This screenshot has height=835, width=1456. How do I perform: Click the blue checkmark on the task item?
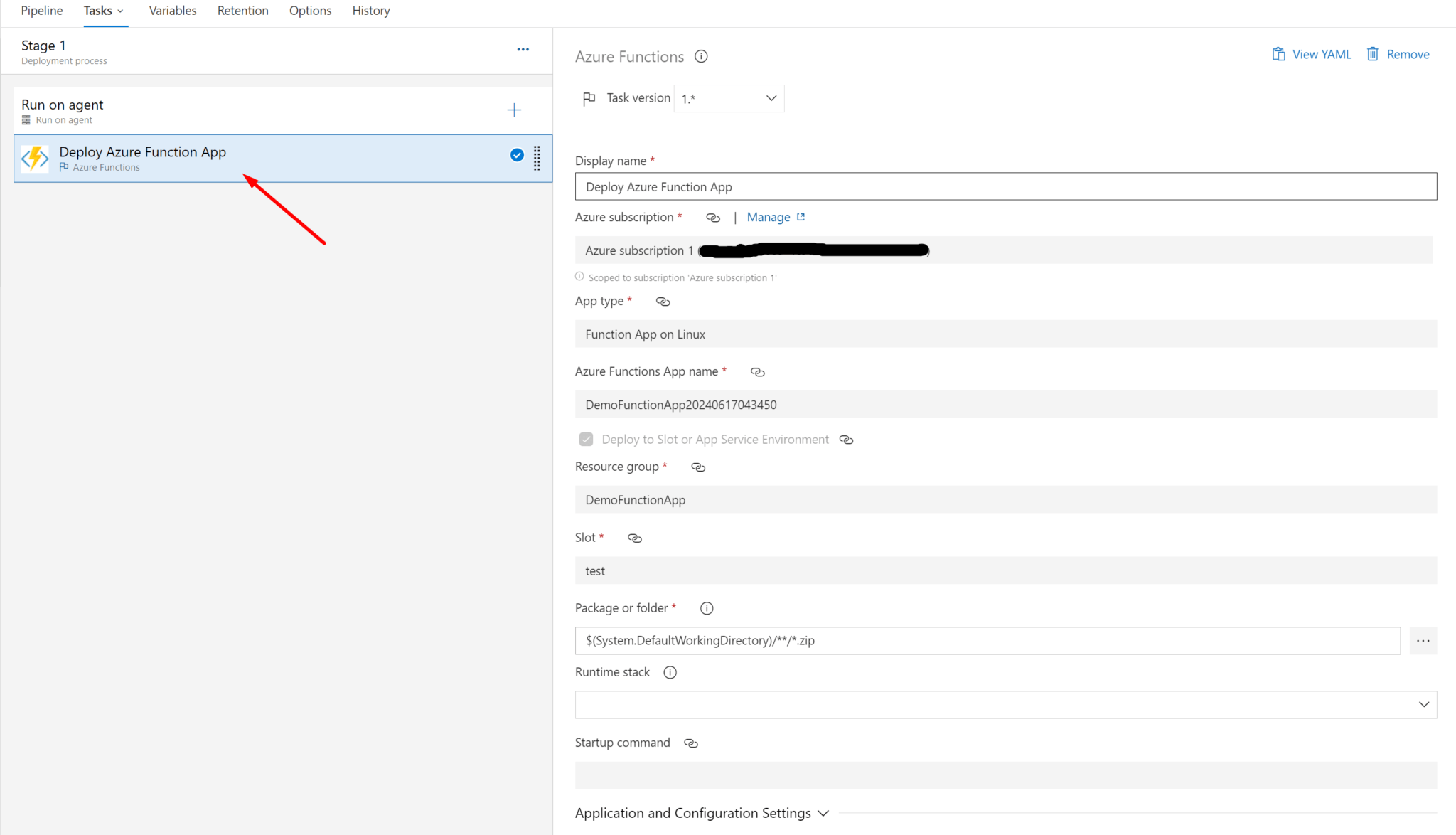[516, 155]
